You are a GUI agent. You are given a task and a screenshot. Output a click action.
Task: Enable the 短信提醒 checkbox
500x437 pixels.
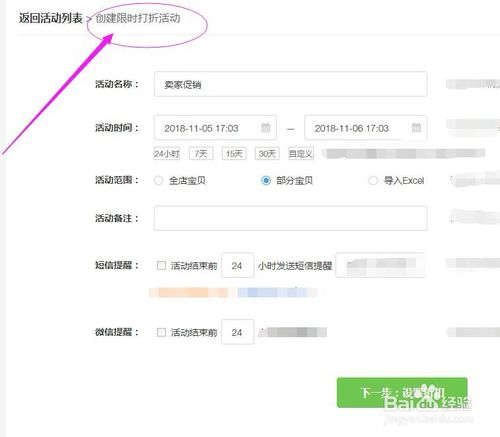[161, 266]
